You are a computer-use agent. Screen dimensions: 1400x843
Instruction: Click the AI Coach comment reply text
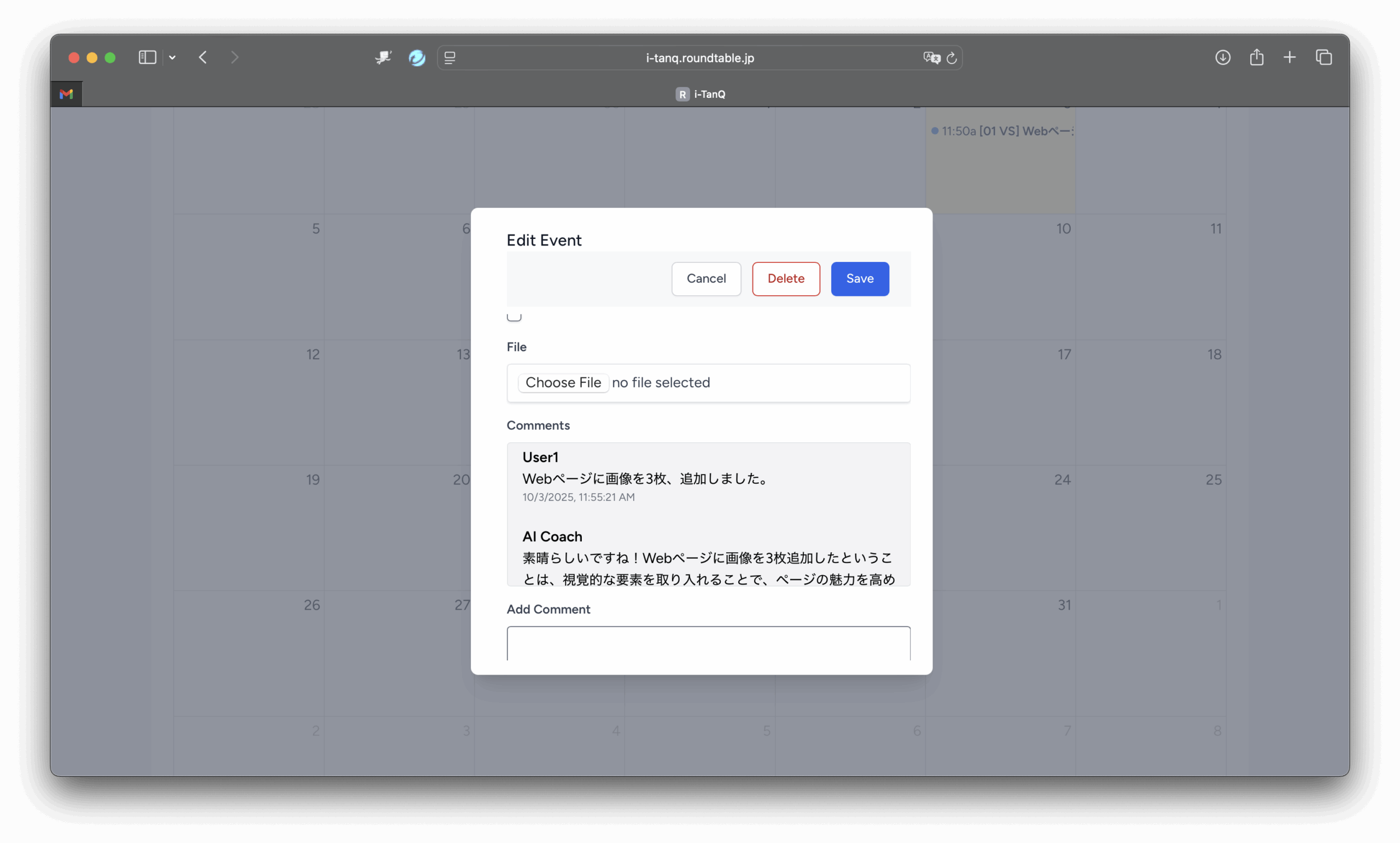tap(709, 568)
